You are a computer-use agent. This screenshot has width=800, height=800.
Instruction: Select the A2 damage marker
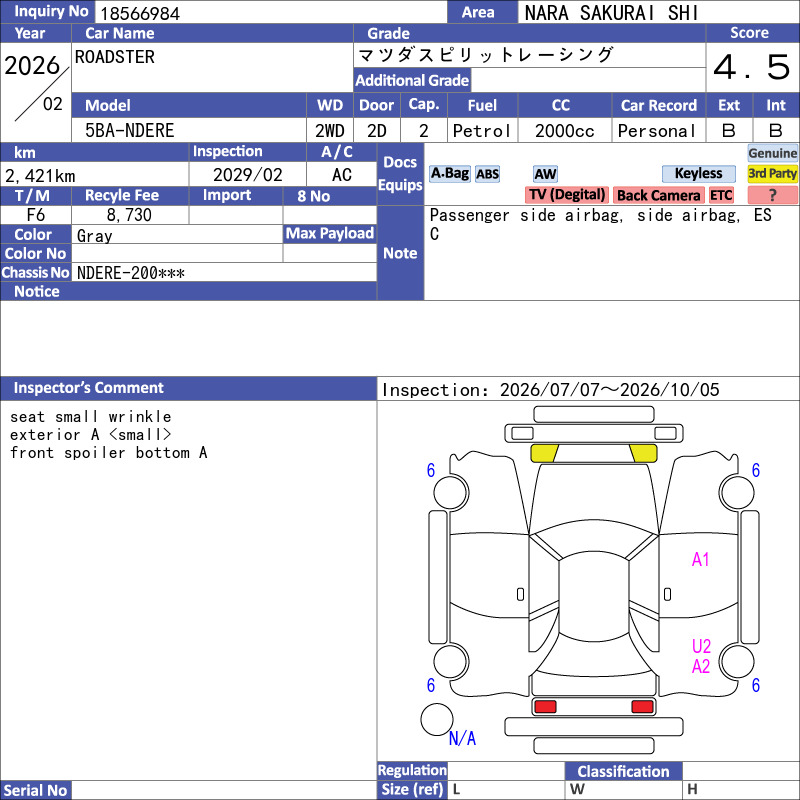(701, 666)
